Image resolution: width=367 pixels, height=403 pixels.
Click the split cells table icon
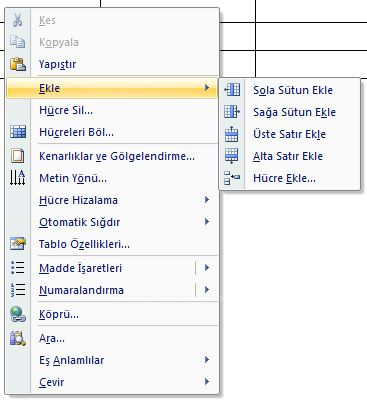click(18, 132)
